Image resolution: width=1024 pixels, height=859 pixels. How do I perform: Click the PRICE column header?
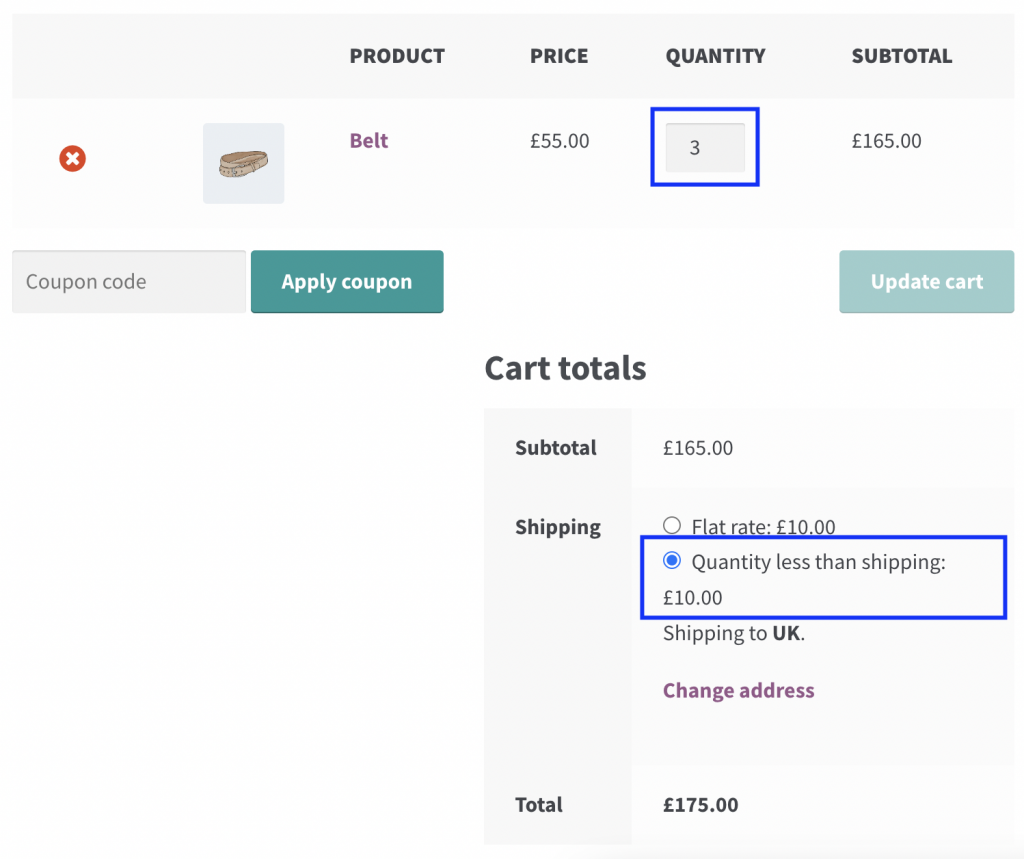click(558, 56)
